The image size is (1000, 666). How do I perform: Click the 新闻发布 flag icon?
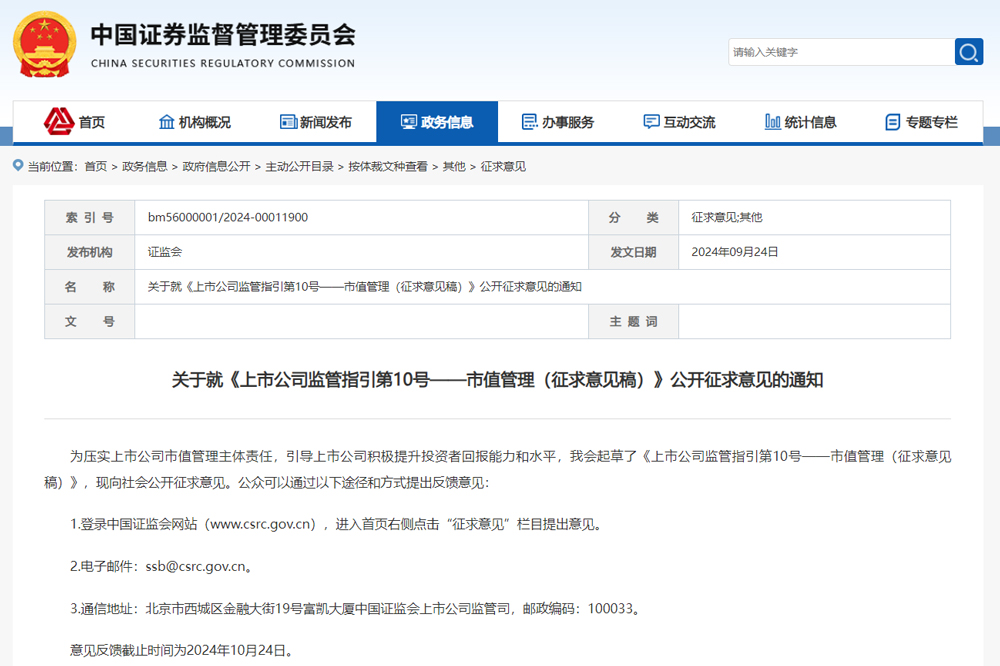(287, 121)
